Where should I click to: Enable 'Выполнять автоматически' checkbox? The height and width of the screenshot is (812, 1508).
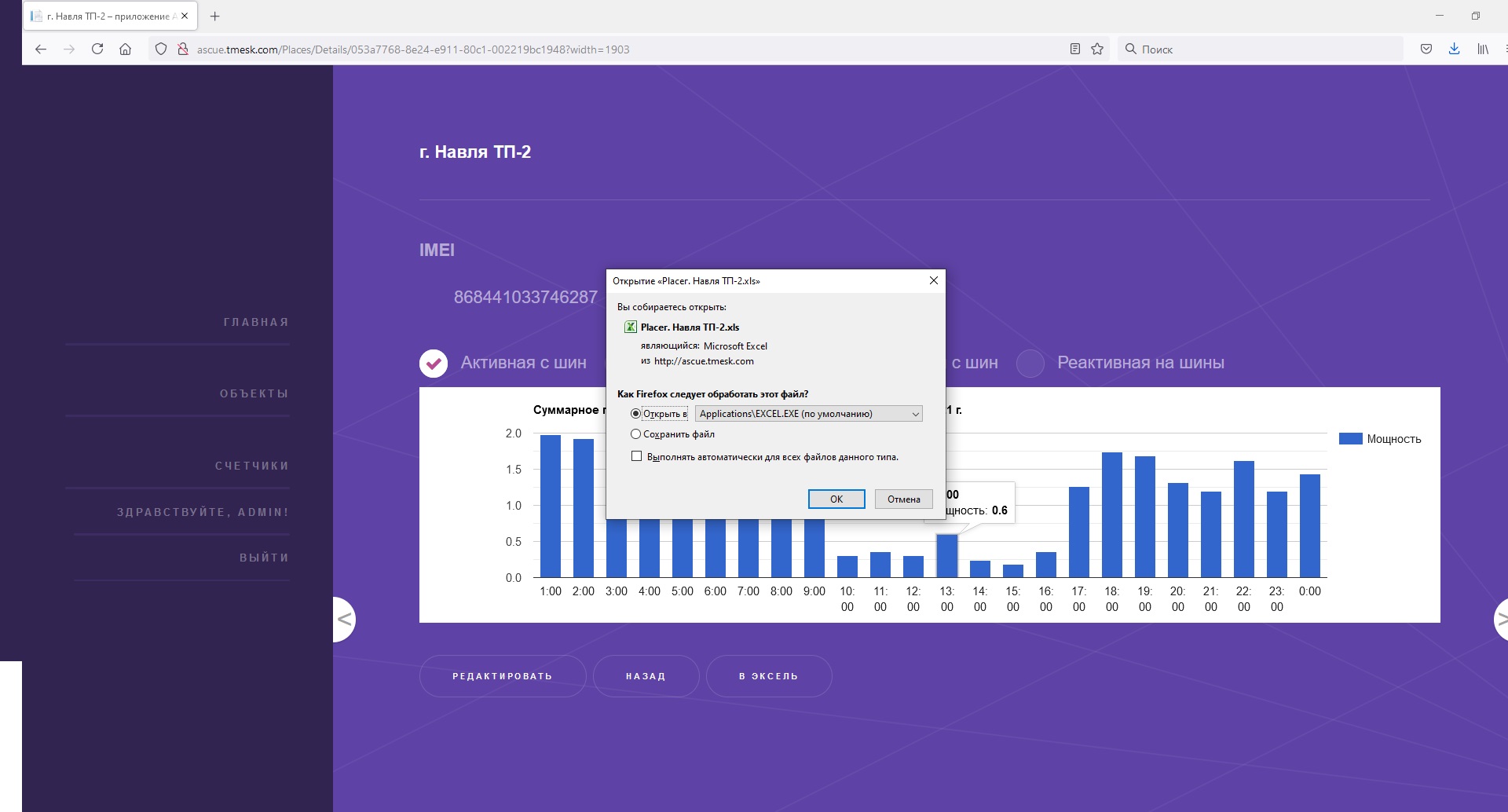(x=637, y=456)
